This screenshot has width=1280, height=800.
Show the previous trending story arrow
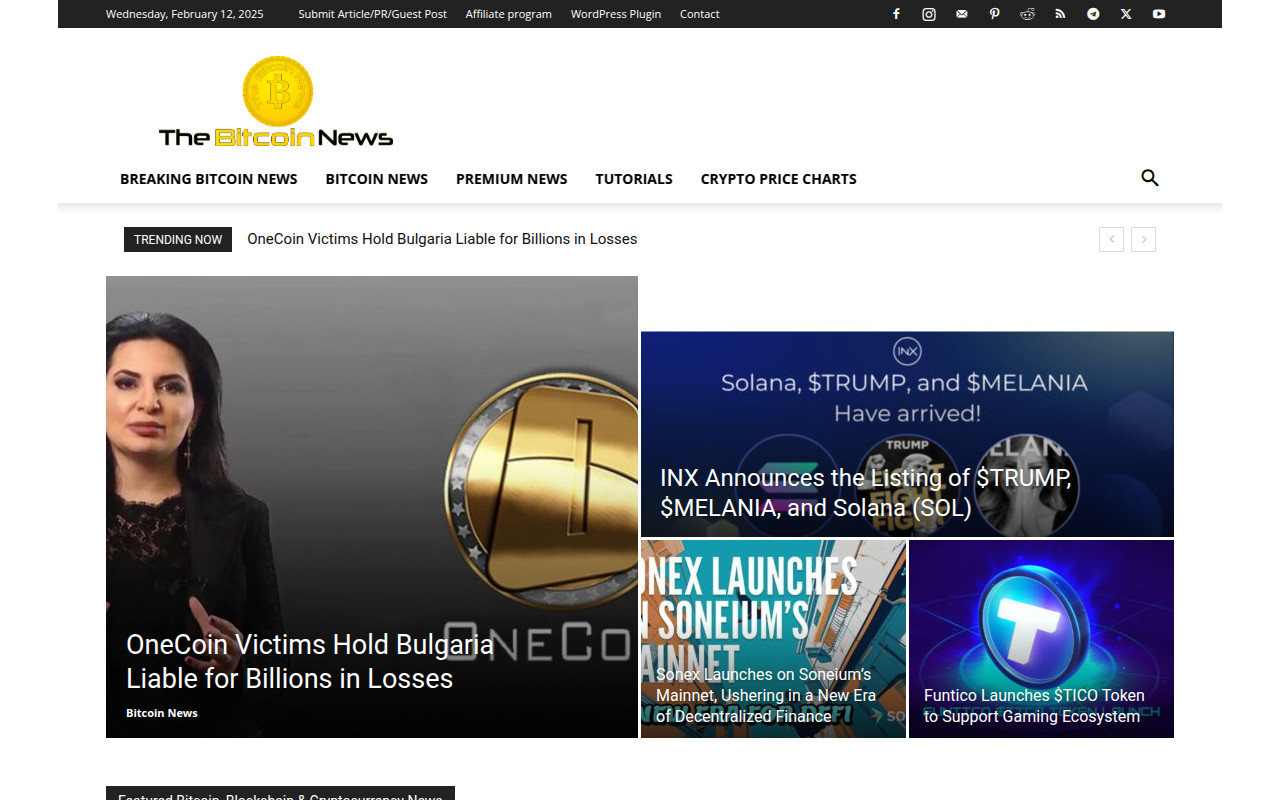point(1111,239)
